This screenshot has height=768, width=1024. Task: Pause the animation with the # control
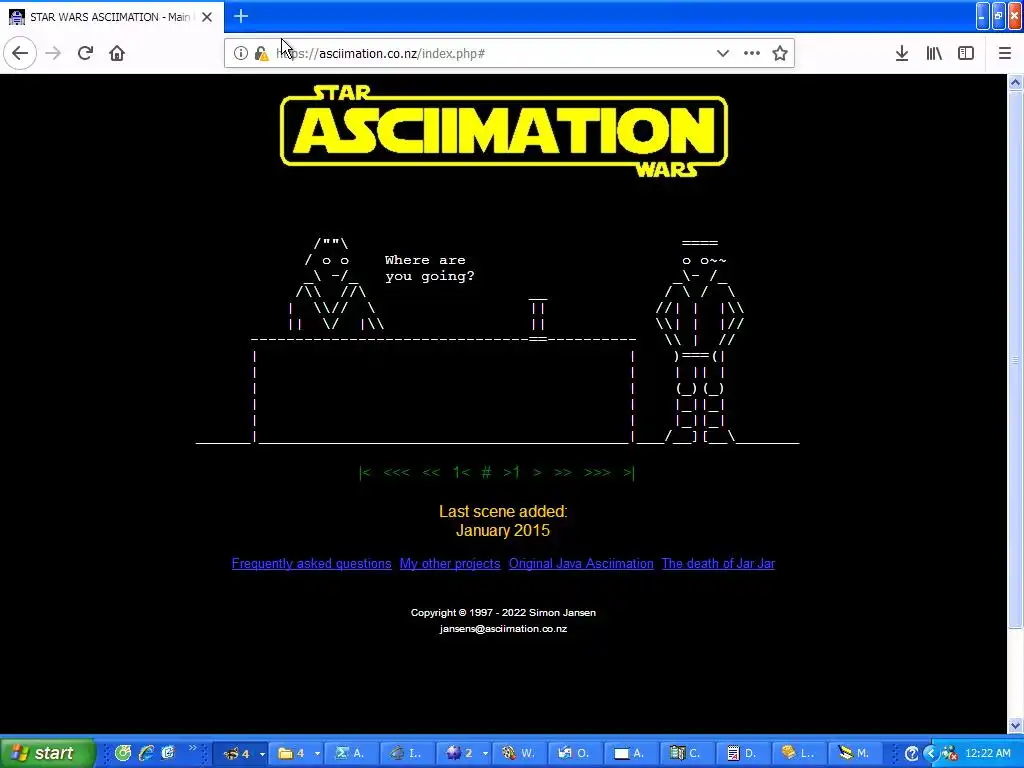click(486, 472)
